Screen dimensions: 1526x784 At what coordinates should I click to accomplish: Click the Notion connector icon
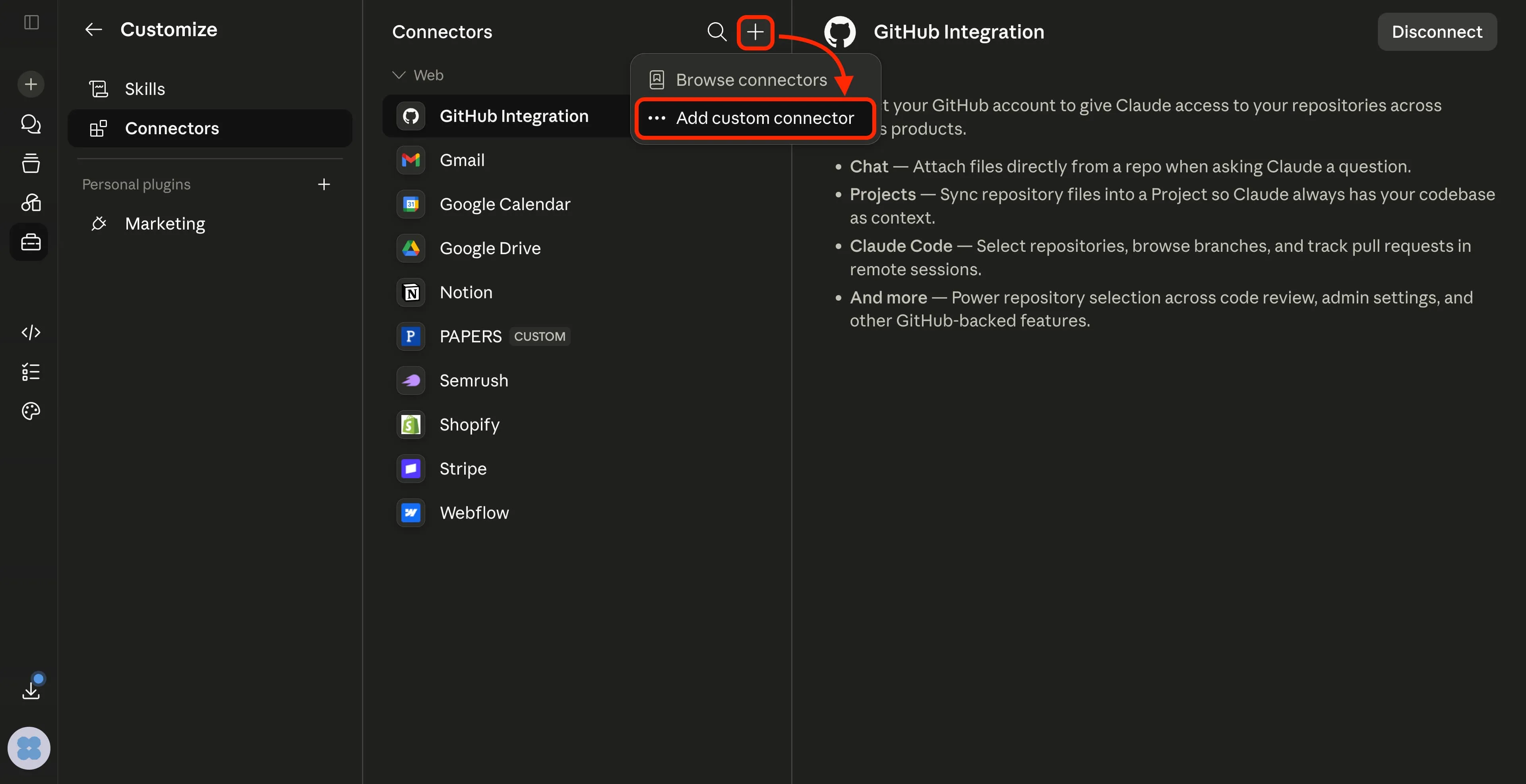411,293
